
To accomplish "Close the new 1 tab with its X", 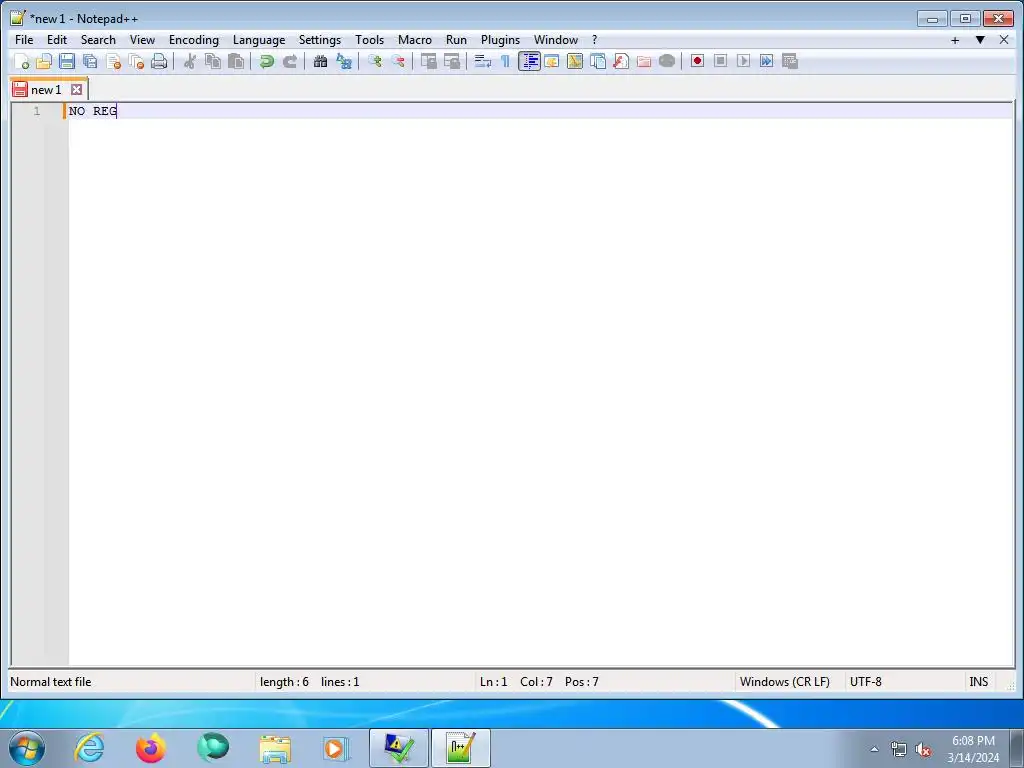I will tap(76, 89).
